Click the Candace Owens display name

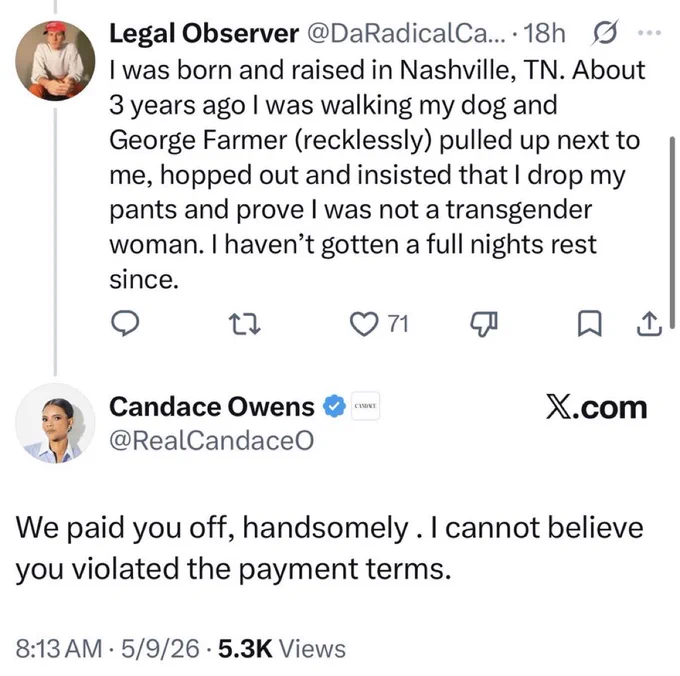[212, 407]
